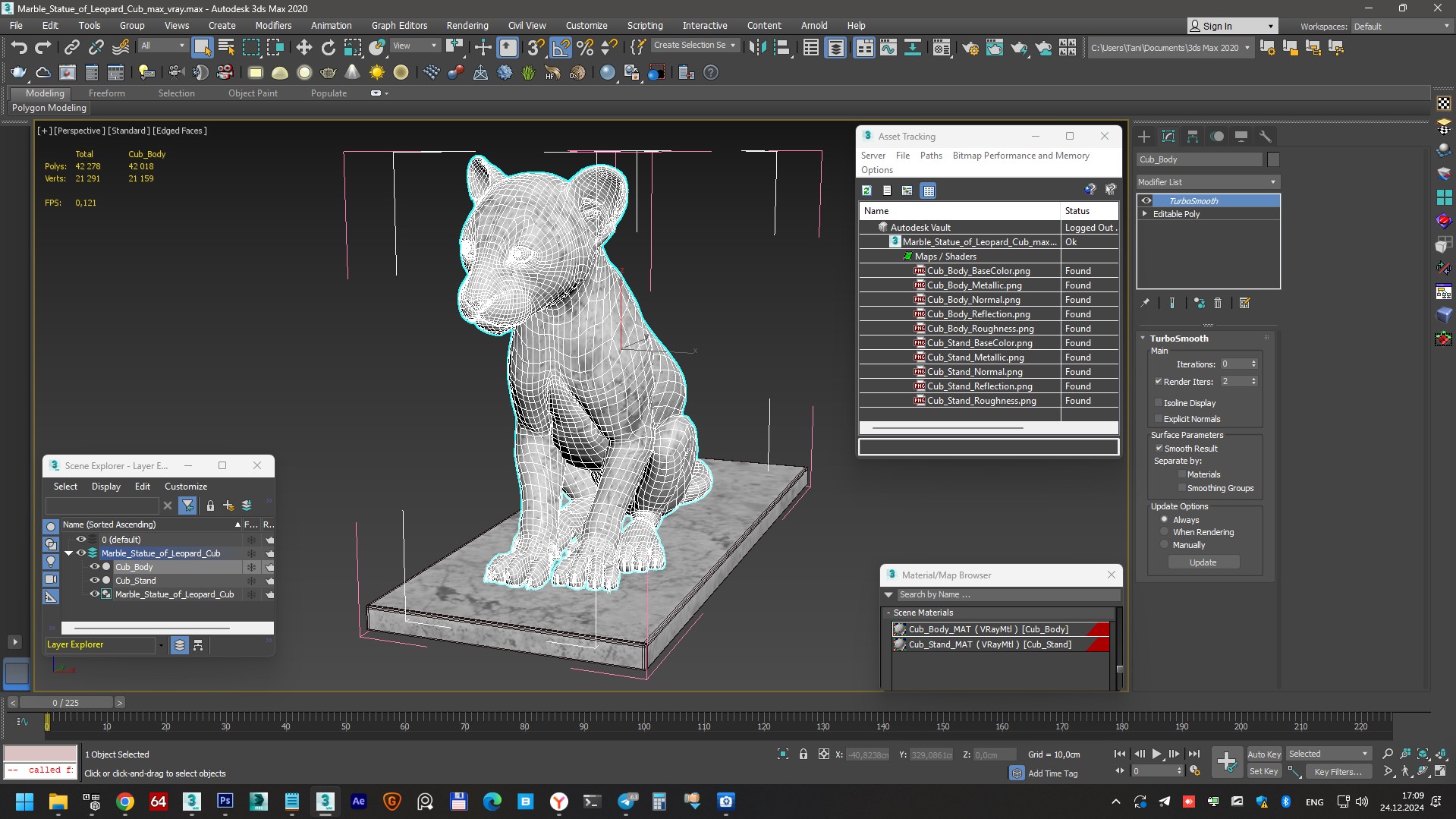Open the View reference coordinate dropdown

(414, 46)
